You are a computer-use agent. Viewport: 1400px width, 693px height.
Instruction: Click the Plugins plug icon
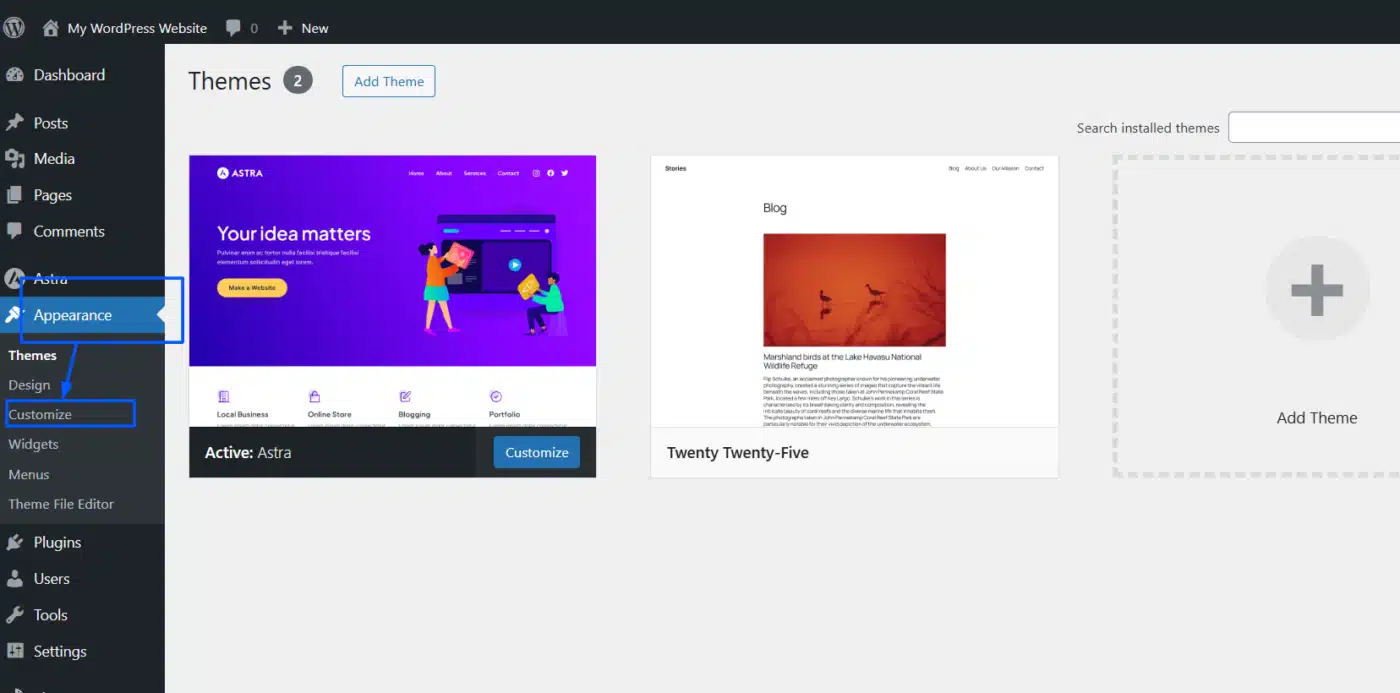pyautogui.click(x=15, y=542)
